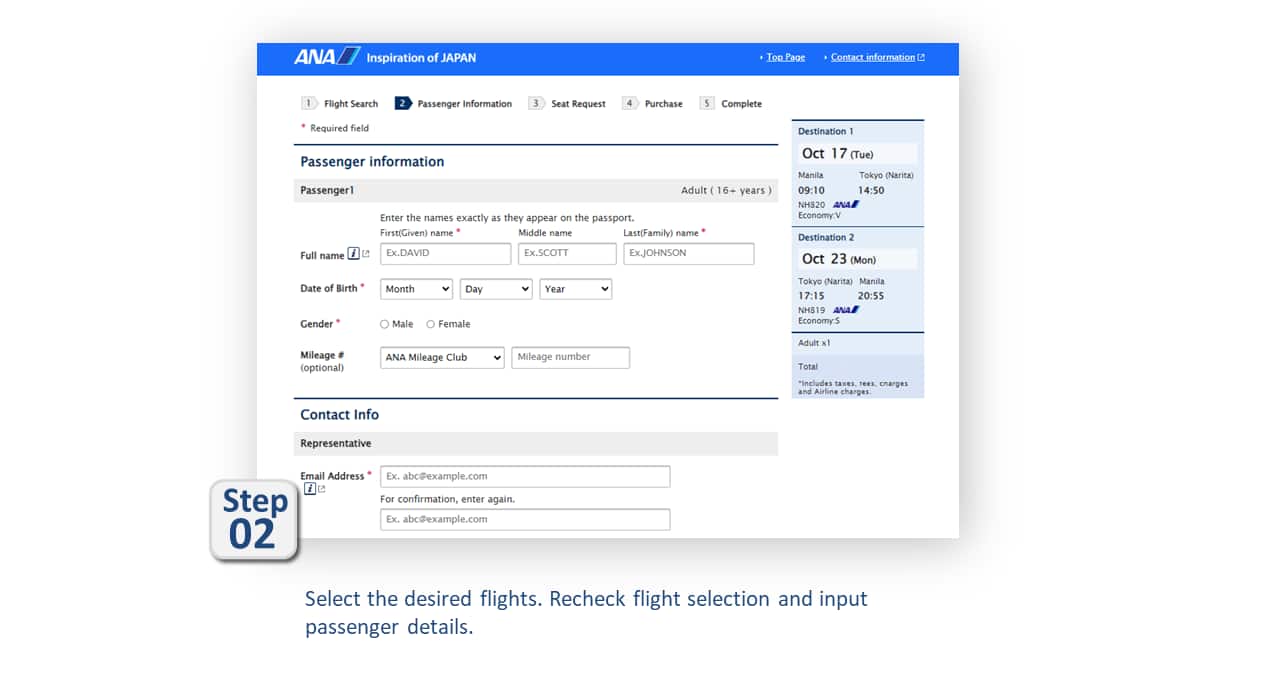Image resolution: width=1263 pixels, height=700 pixels.
Task: Select the Female gender radio button
Action: pos(429,323)
